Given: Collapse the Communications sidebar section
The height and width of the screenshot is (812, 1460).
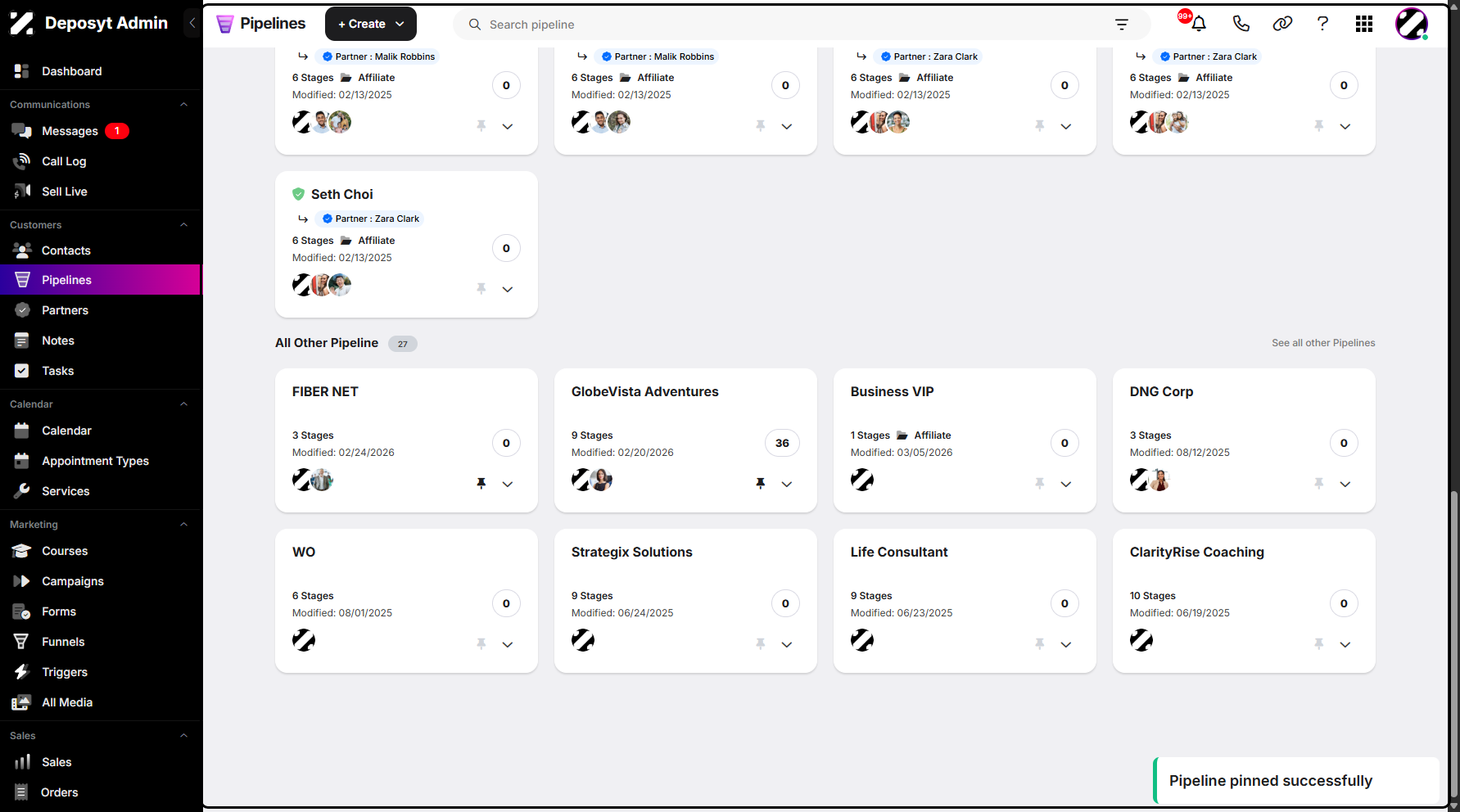Looking at the screenshot, I should click(x=183, y=105).
